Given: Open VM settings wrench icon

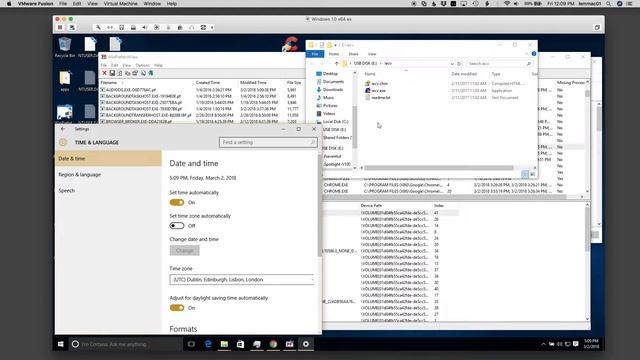Looking at the screenshot, I should pyautogui.click(x=98, y=27).
